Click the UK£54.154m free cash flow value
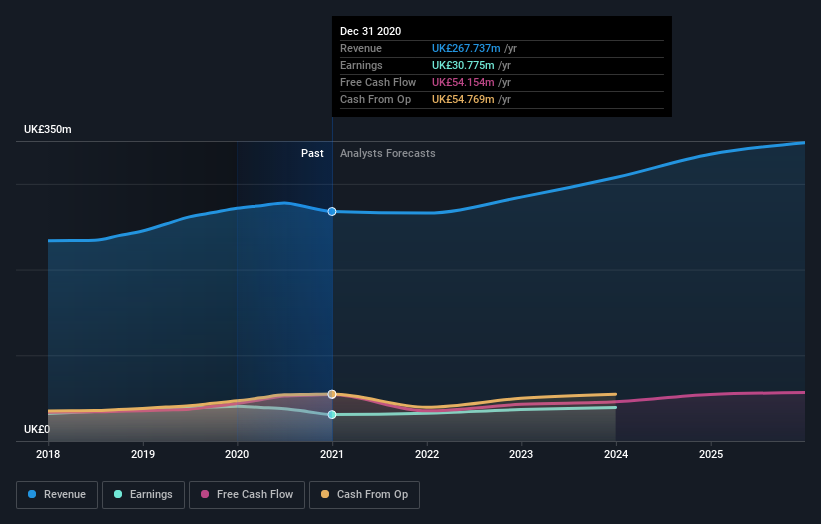 point(463,82)
